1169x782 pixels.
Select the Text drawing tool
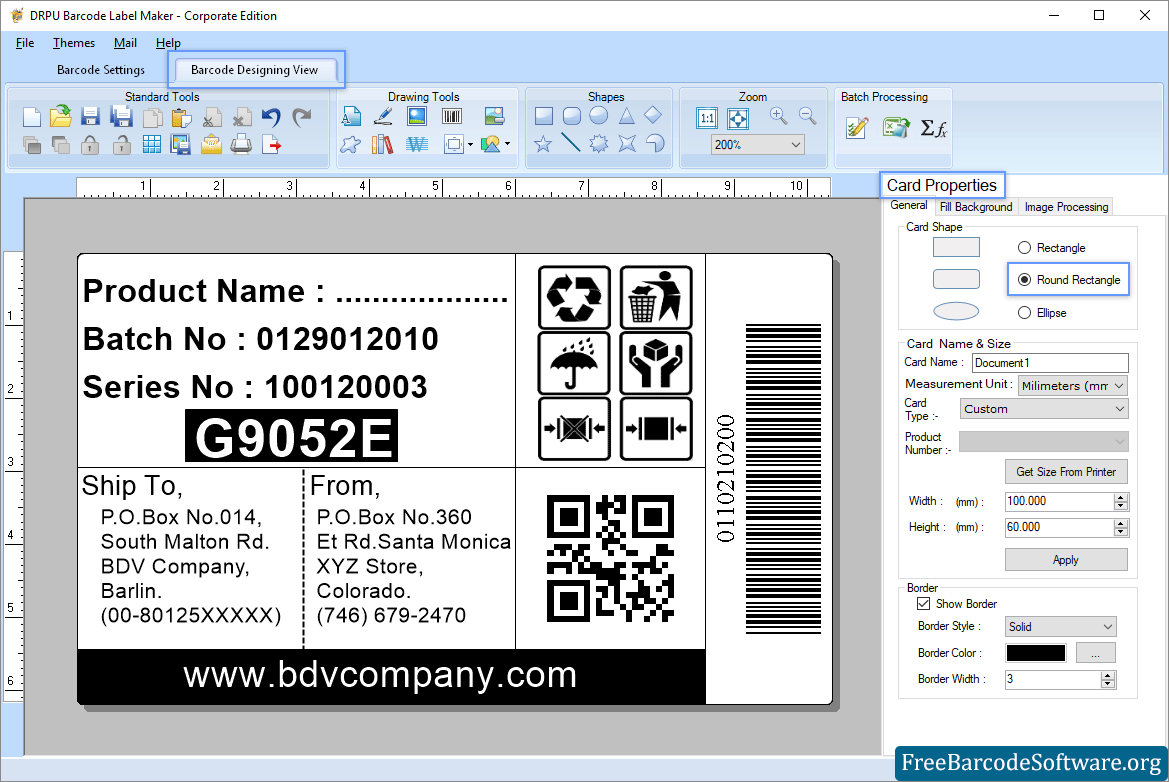click(351, 116)
